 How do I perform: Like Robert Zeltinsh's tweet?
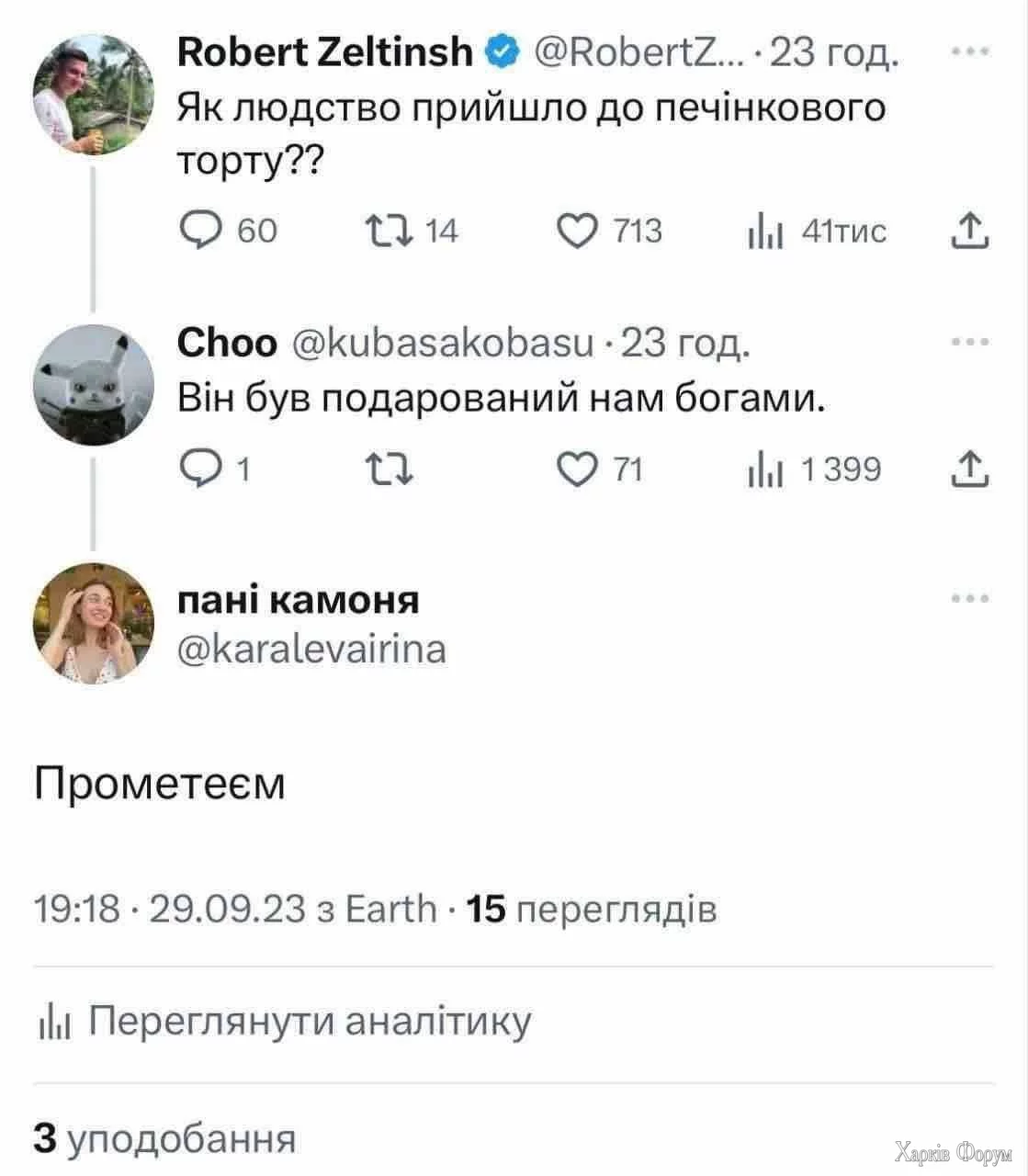pyautogui.click(x=578, y=231)
